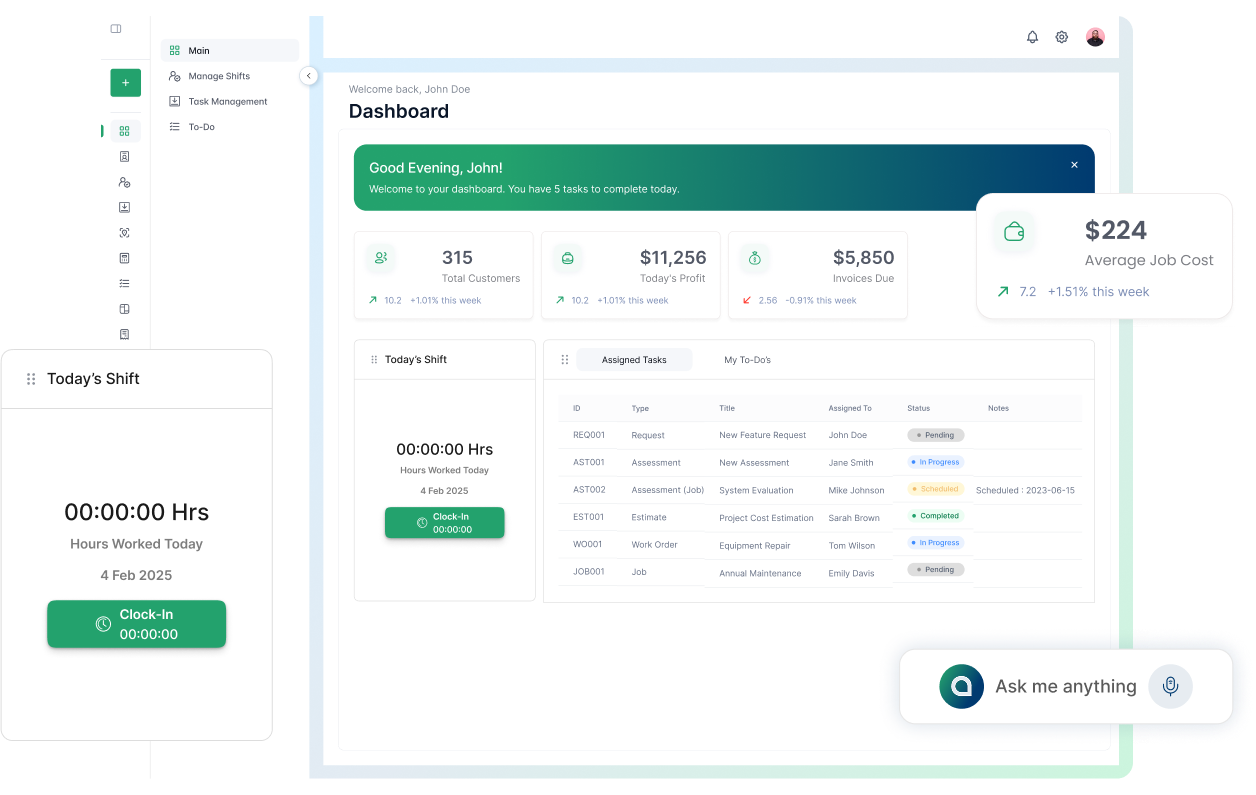Open Manage Shifts from the menu
1256x795 pixels.
click(x=219, y=75)
